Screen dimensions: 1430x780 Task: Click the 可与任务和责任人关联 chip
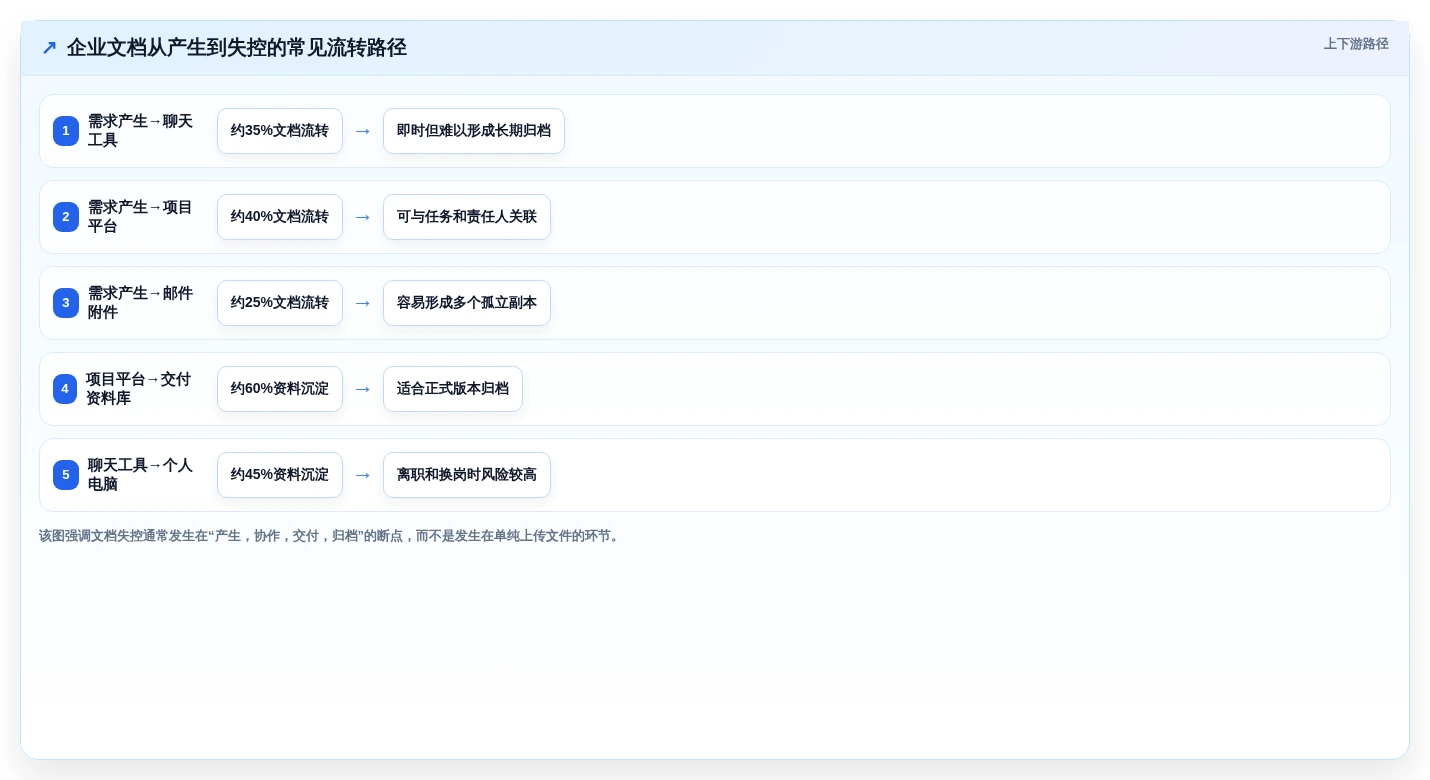point(467,217)
